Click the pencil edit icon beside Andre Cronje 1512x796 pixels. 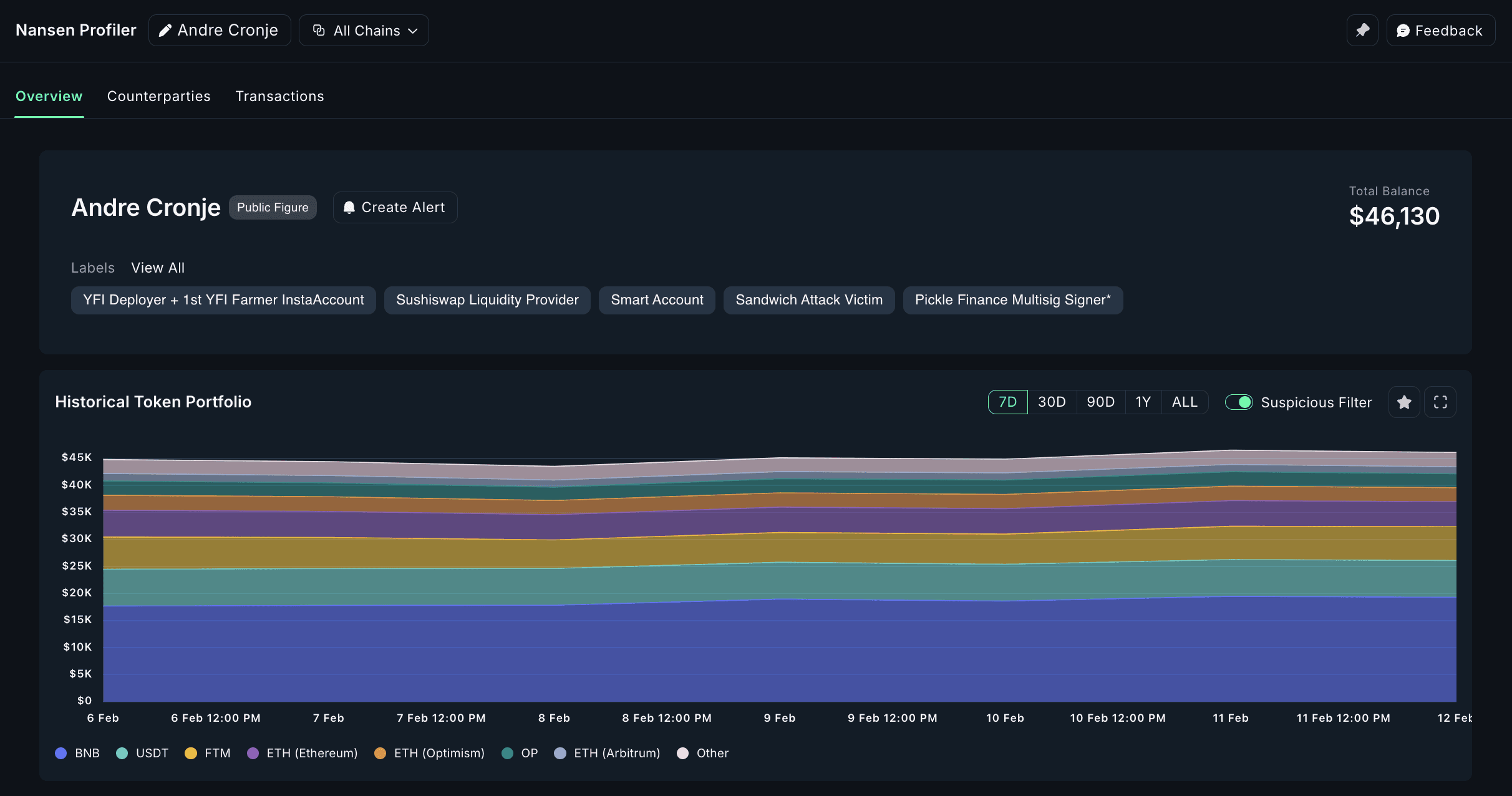[165, 31]
